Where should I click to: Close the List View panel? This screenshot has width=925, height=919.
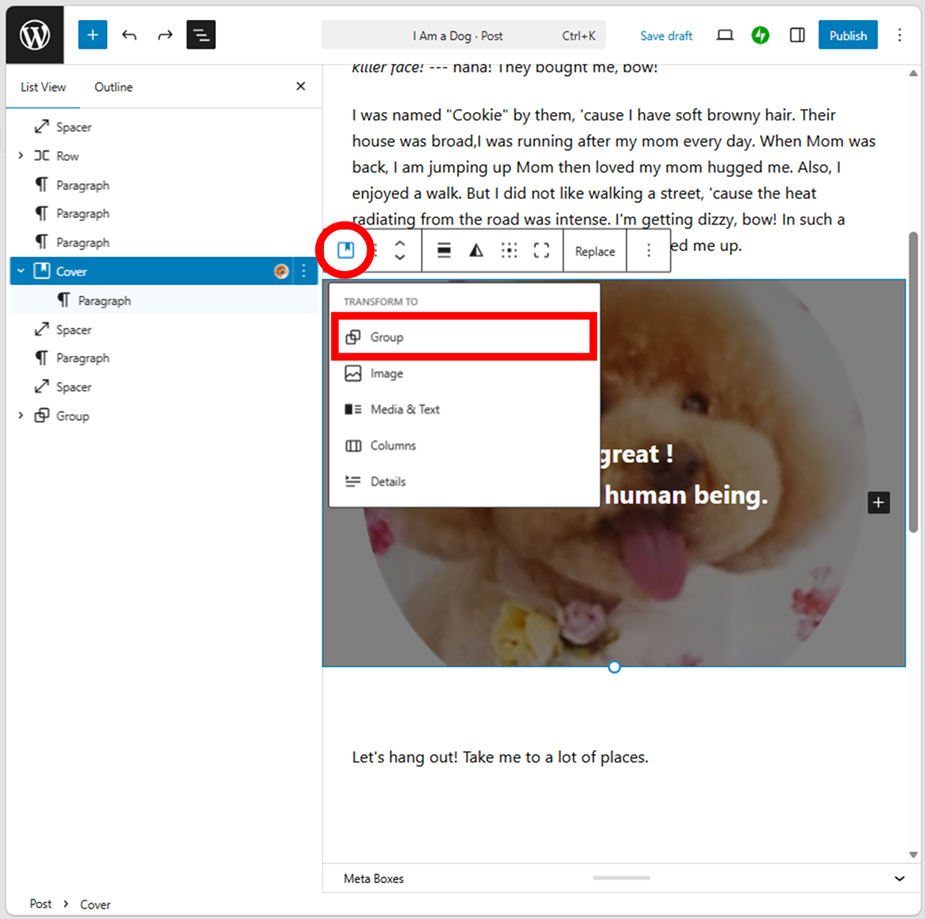point(301,87)
